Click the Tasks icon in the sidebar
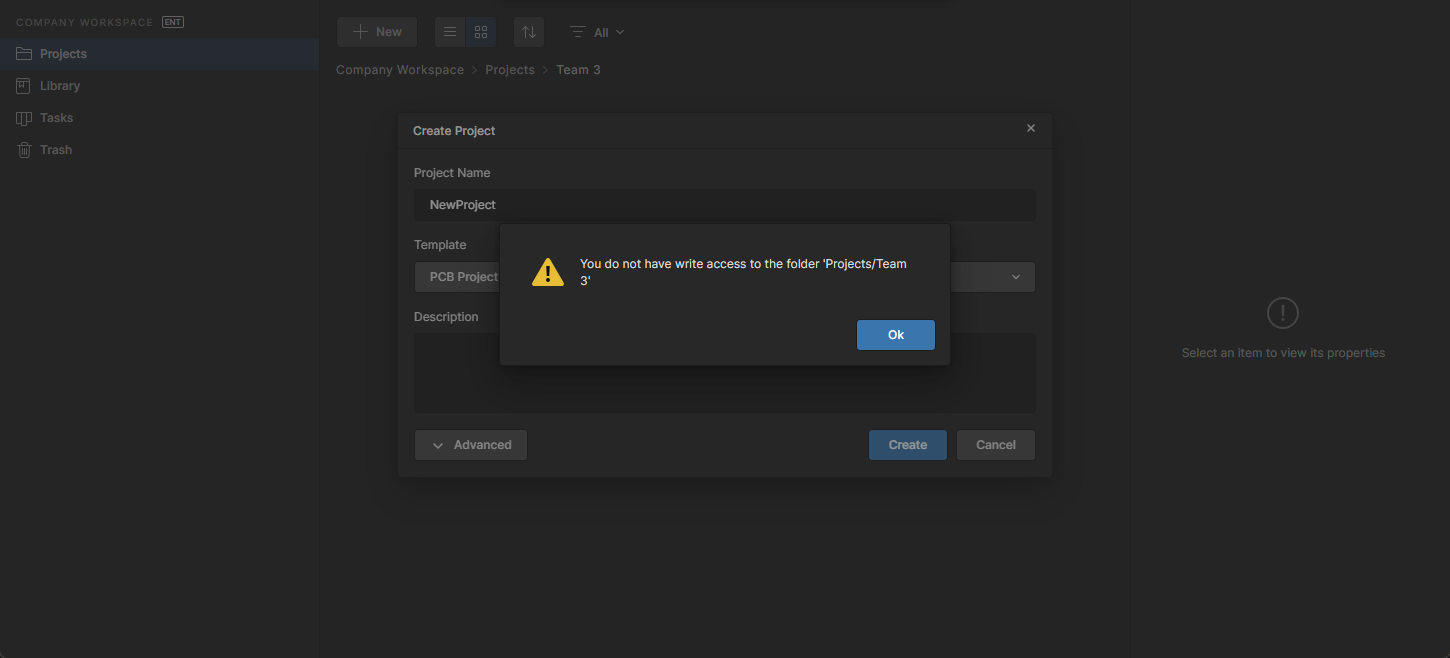 24,118
